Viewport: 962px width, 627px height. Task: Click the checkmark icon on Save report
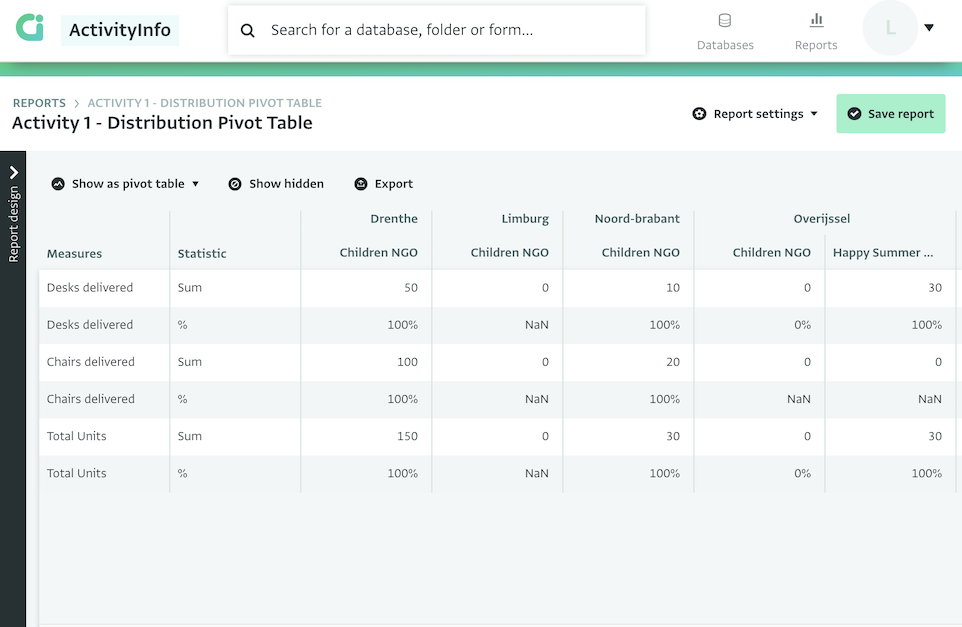click(855, 113)
